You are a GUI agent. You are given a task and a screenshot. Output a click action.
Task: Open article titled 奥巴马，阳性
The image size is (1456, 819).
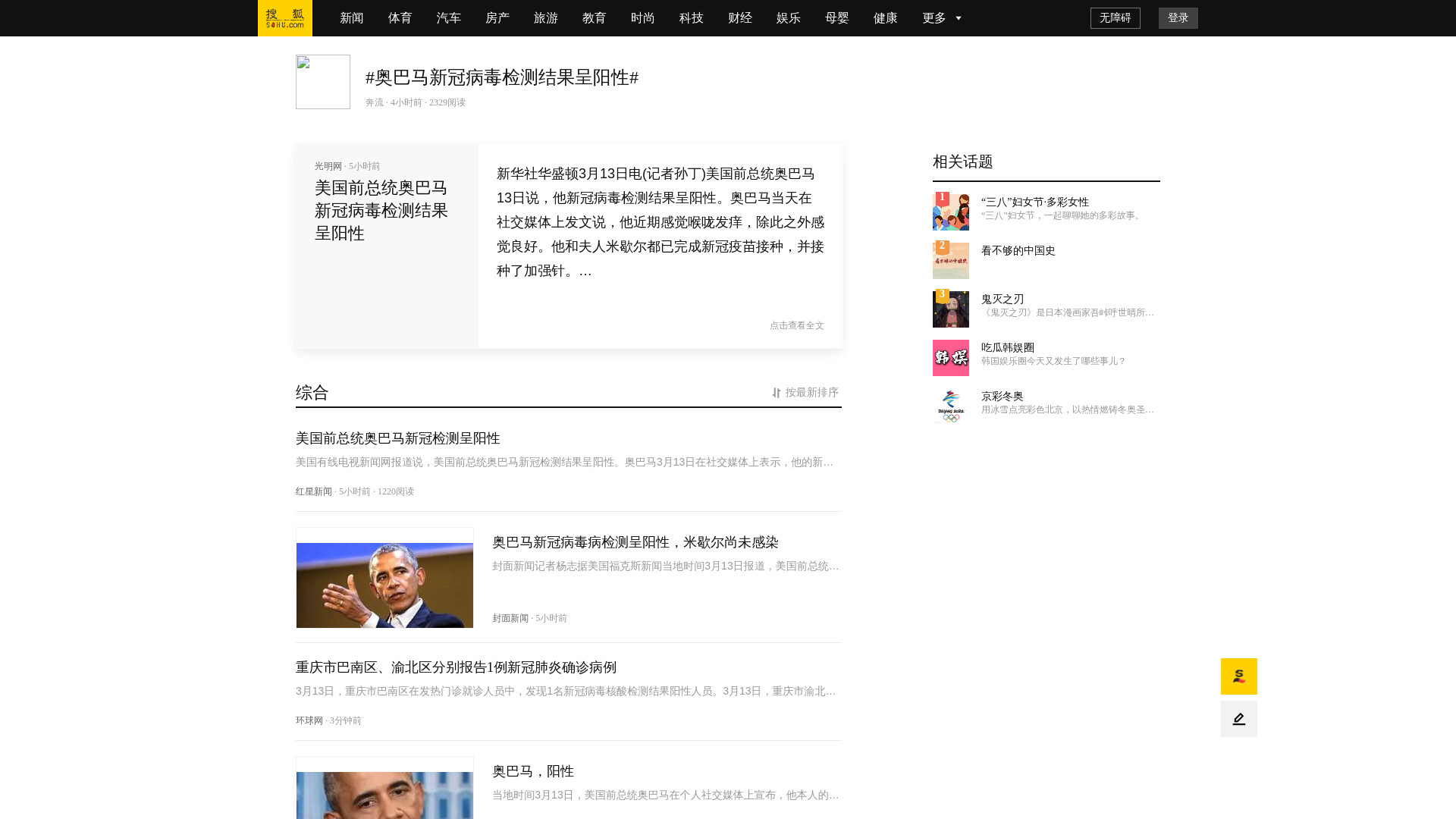(533, 771)
